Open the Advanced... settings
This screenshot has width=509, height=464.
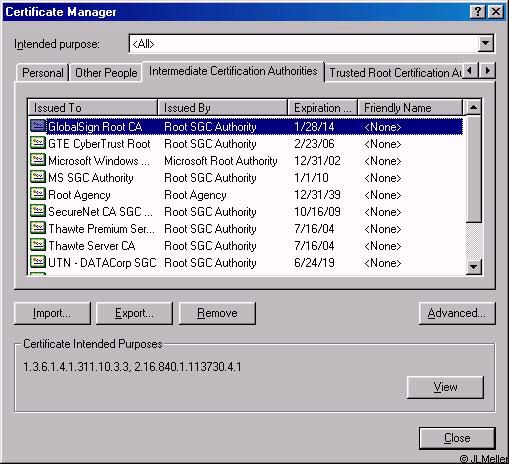tap(457, 313)
